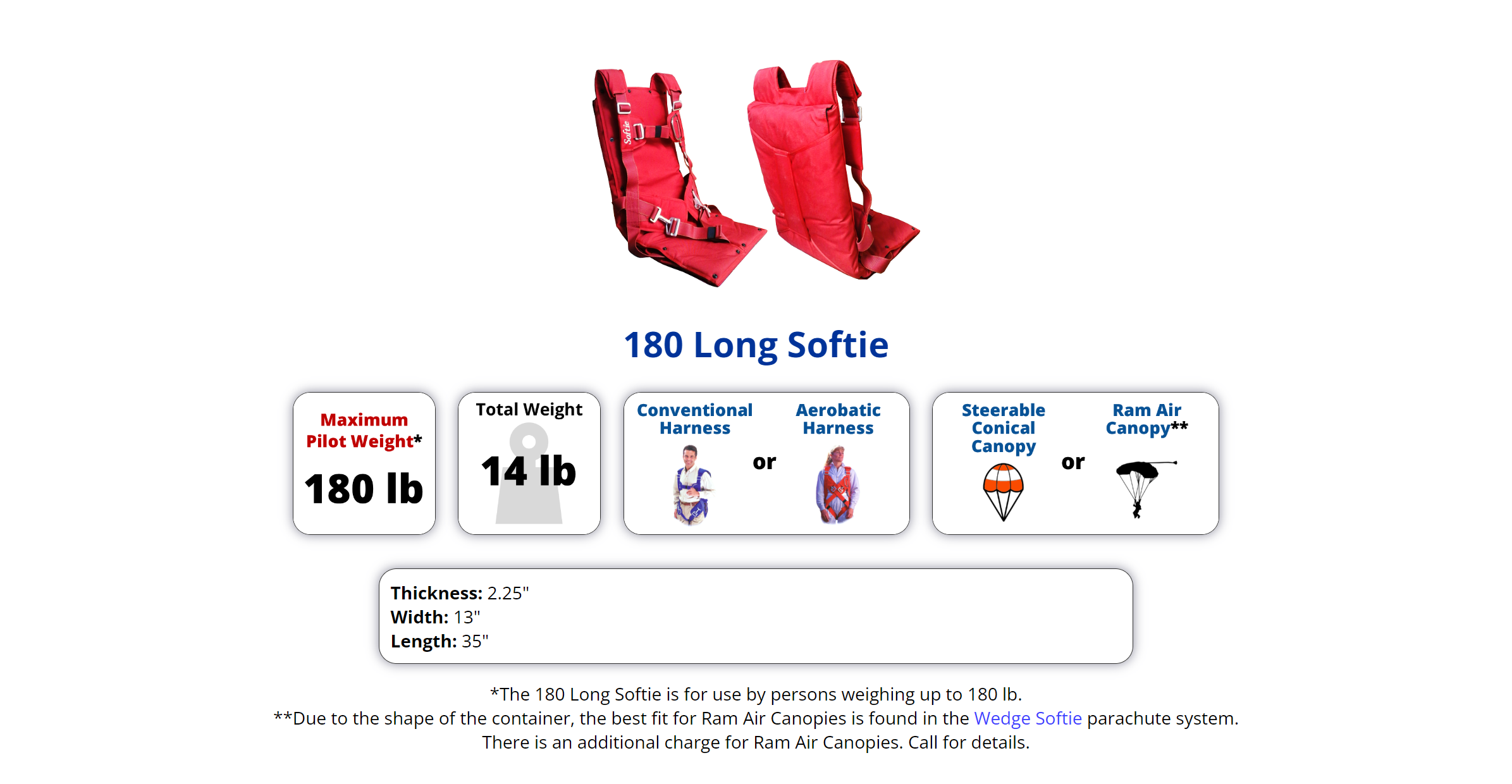Click the conventional harness man icon
The height and width of the screenshot is (784, 1512).
[x=693, y=485]
